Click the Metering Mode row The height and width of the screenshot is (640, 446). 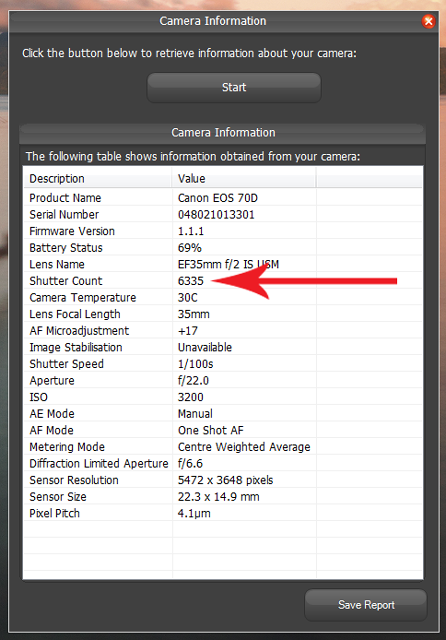pos(223,447)
